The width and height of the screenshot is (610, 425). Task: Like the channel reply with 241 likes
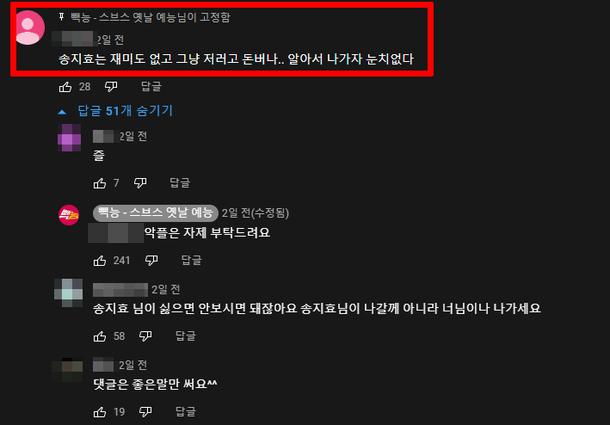pyautogui.click(x=100, y=260)
